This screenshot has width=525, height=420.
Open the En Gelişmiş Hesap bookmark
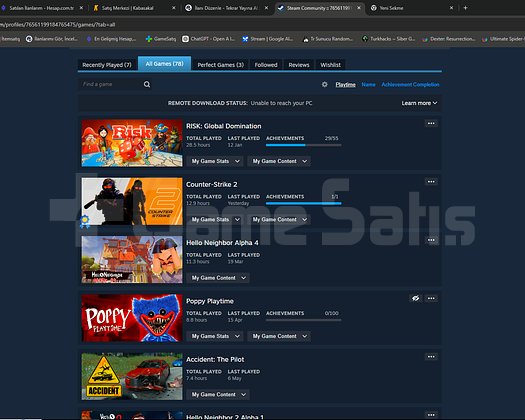click(x=111, y=39)
